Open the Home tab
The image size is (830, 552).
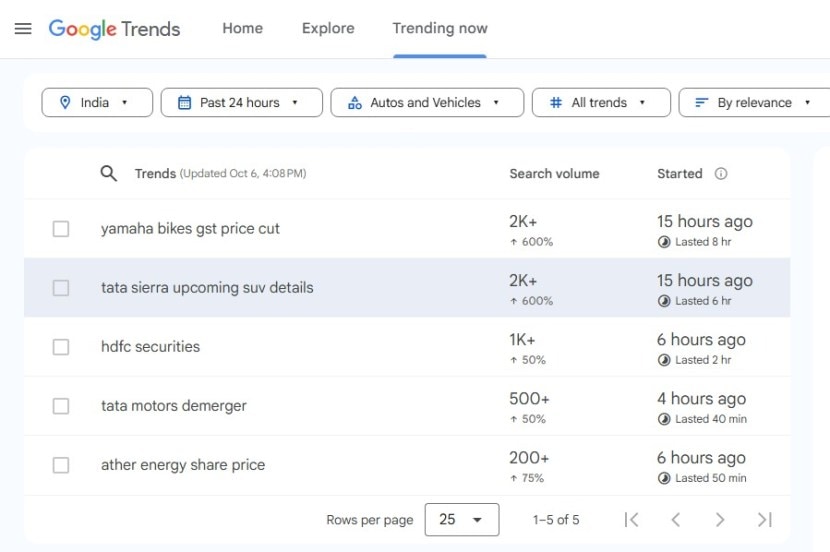click(242, 28)
